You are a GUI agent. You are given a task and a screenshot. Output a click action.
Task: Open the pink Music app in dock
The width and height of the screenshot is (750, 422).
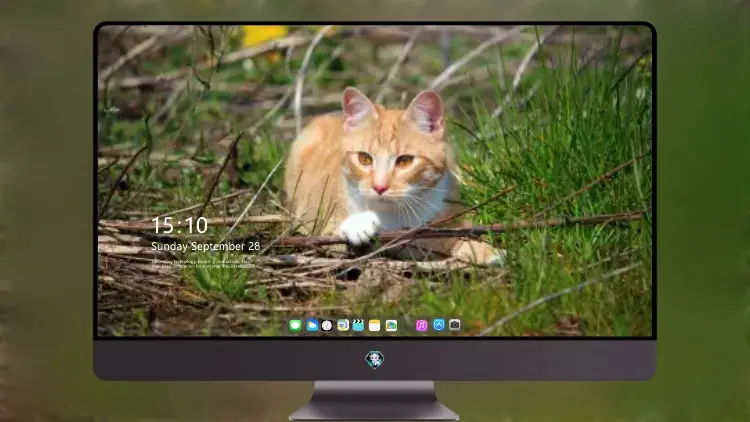pyautogui.click(x=421, y=325)
